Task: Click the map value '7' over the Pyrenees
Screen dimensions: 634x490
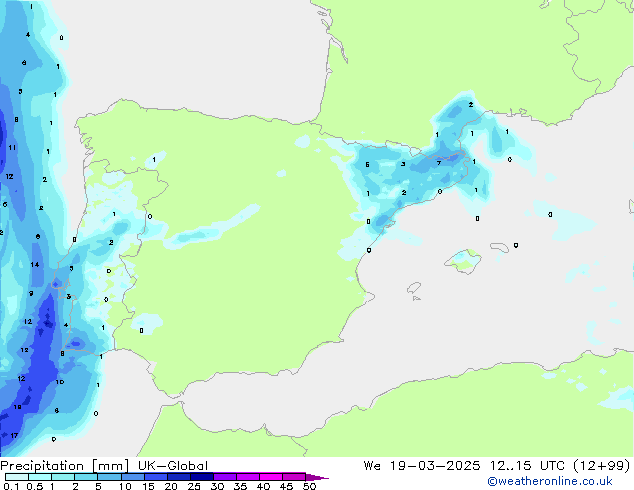Action: coord(439,163)
